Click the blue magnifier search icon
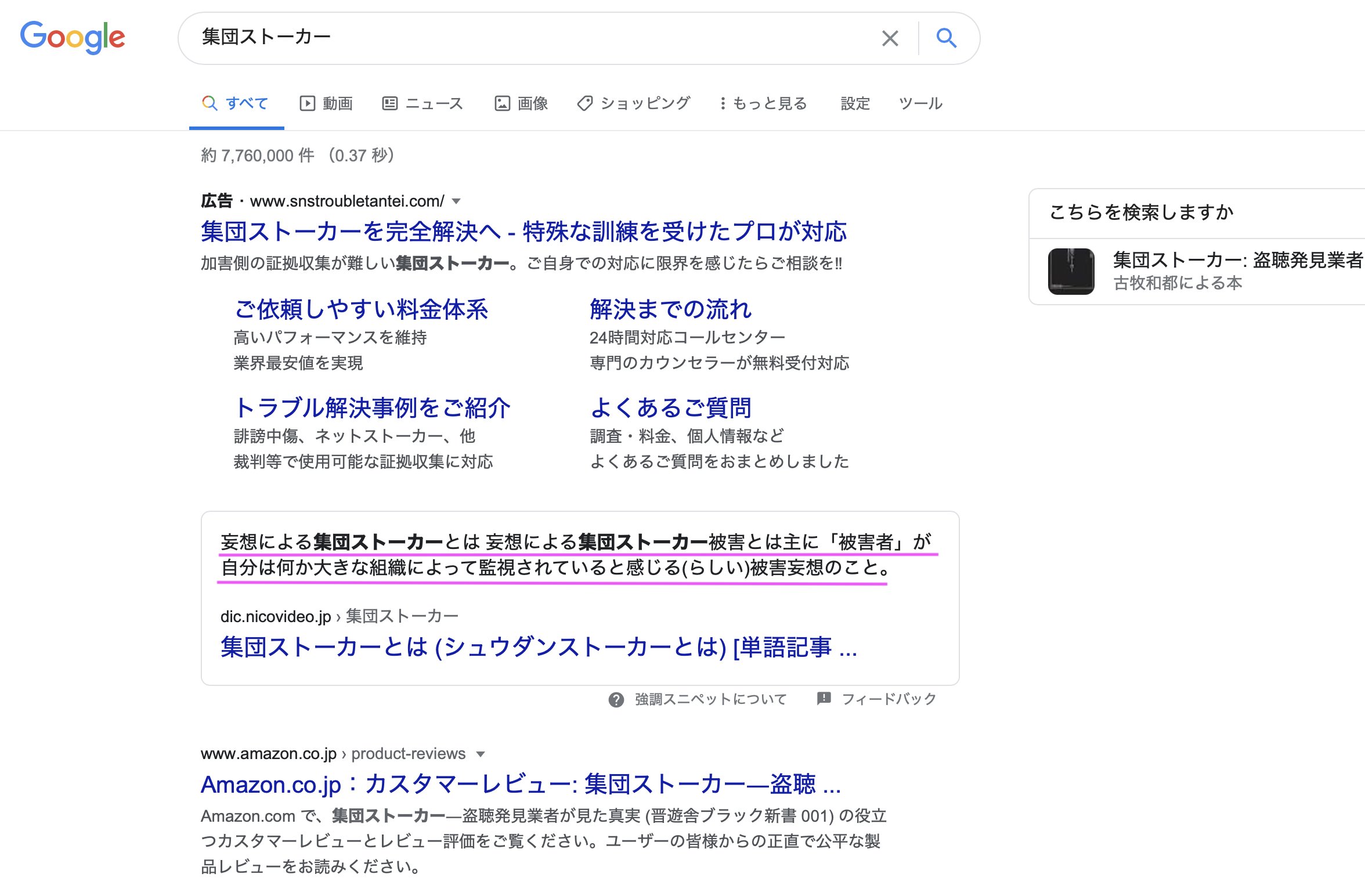Viewport: 1365px width, 896px height. (946, 38)
